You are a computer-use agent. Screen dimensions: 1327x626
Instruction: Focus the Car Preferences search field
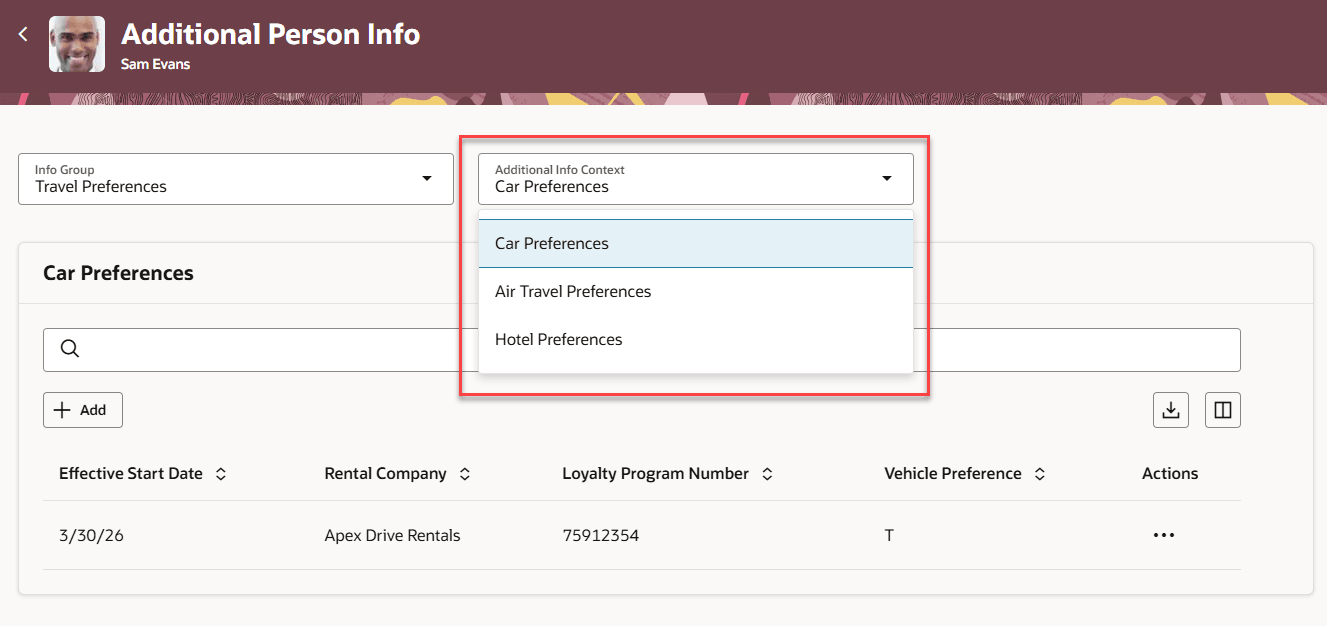click(641, 350)
